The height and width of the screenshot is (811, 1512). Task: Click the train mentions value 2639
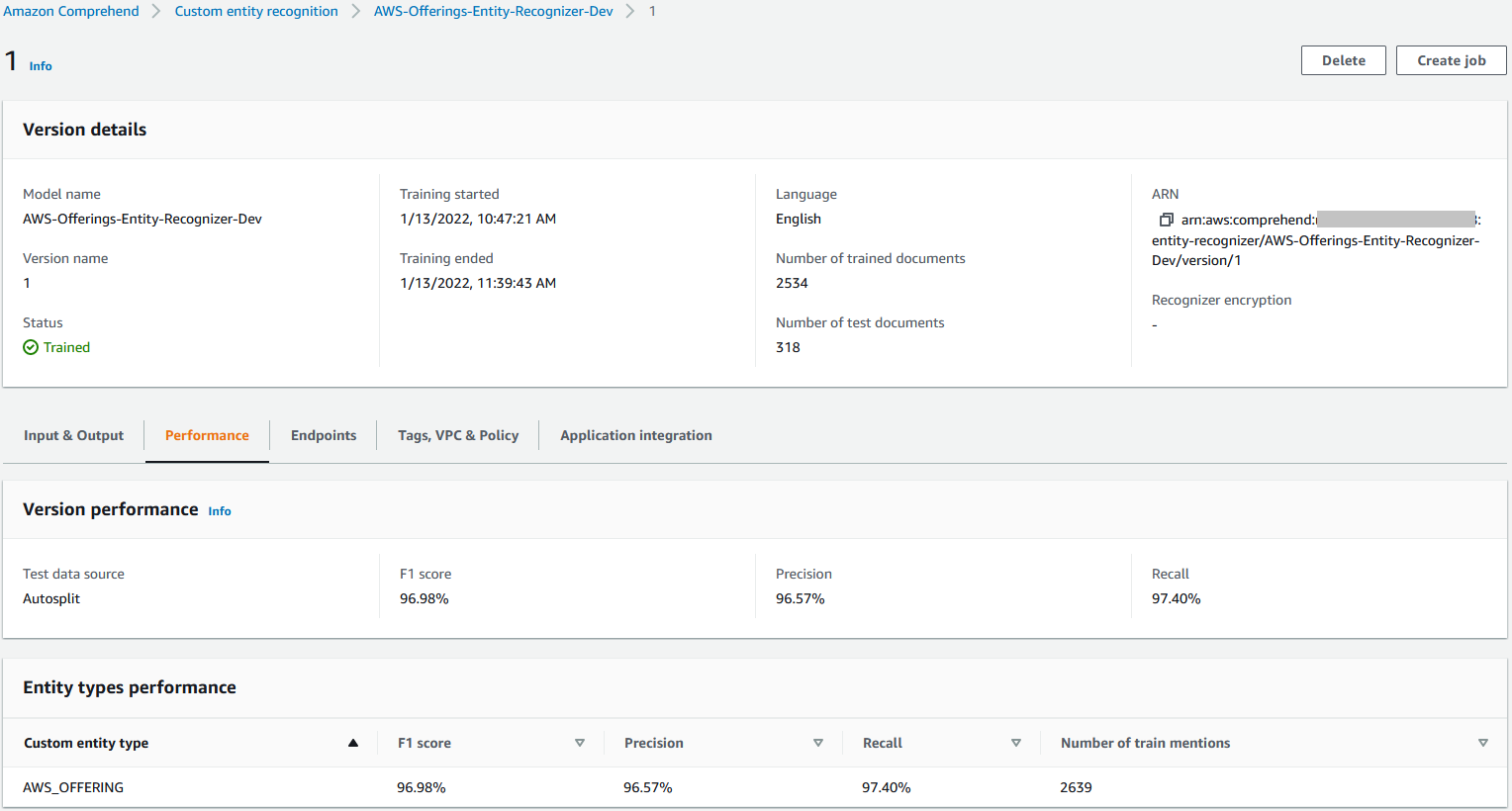(x=1076, y=787)
